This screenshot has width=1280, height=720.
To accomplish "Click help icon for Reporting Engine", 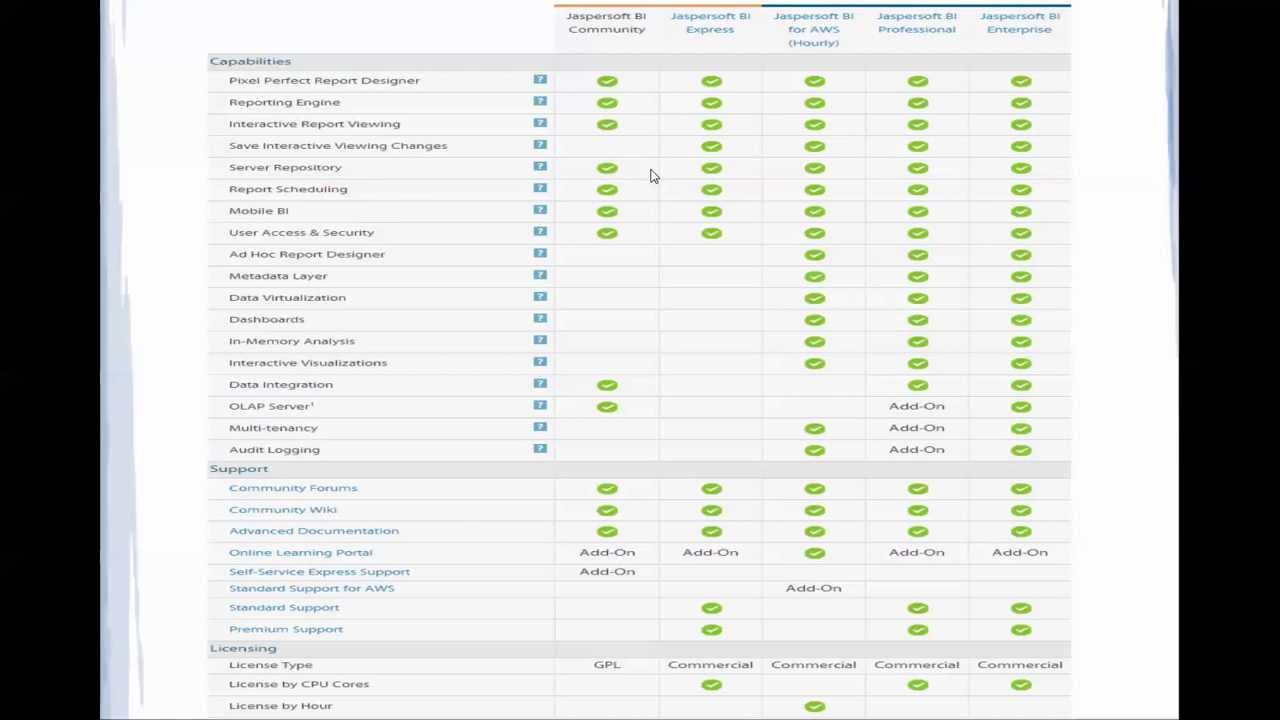I will [x=540, y=101].
